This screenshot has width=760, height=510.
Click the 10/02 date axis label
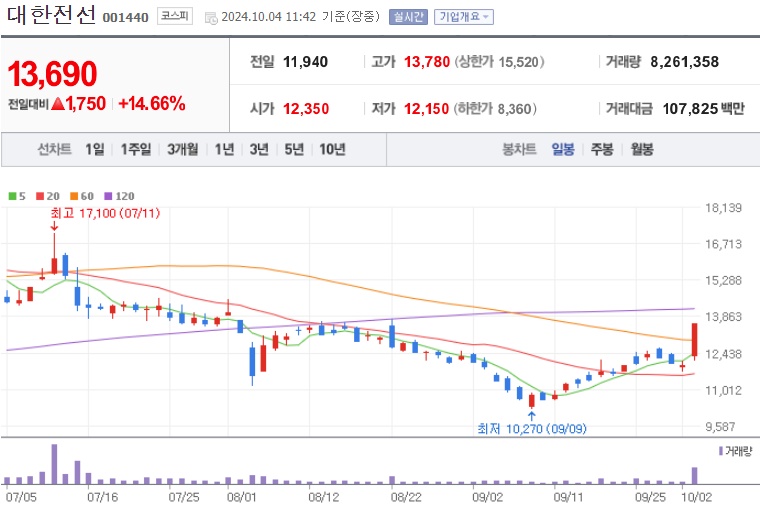[x=697, y=497]
